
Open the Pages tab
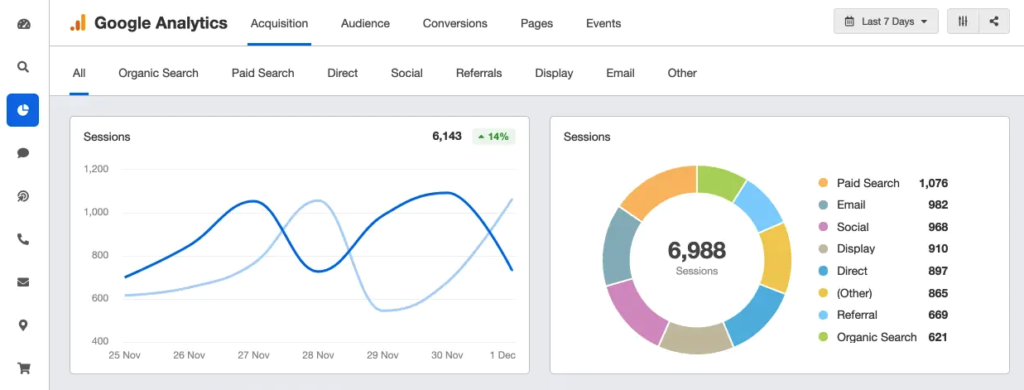[x=537, y=24]
